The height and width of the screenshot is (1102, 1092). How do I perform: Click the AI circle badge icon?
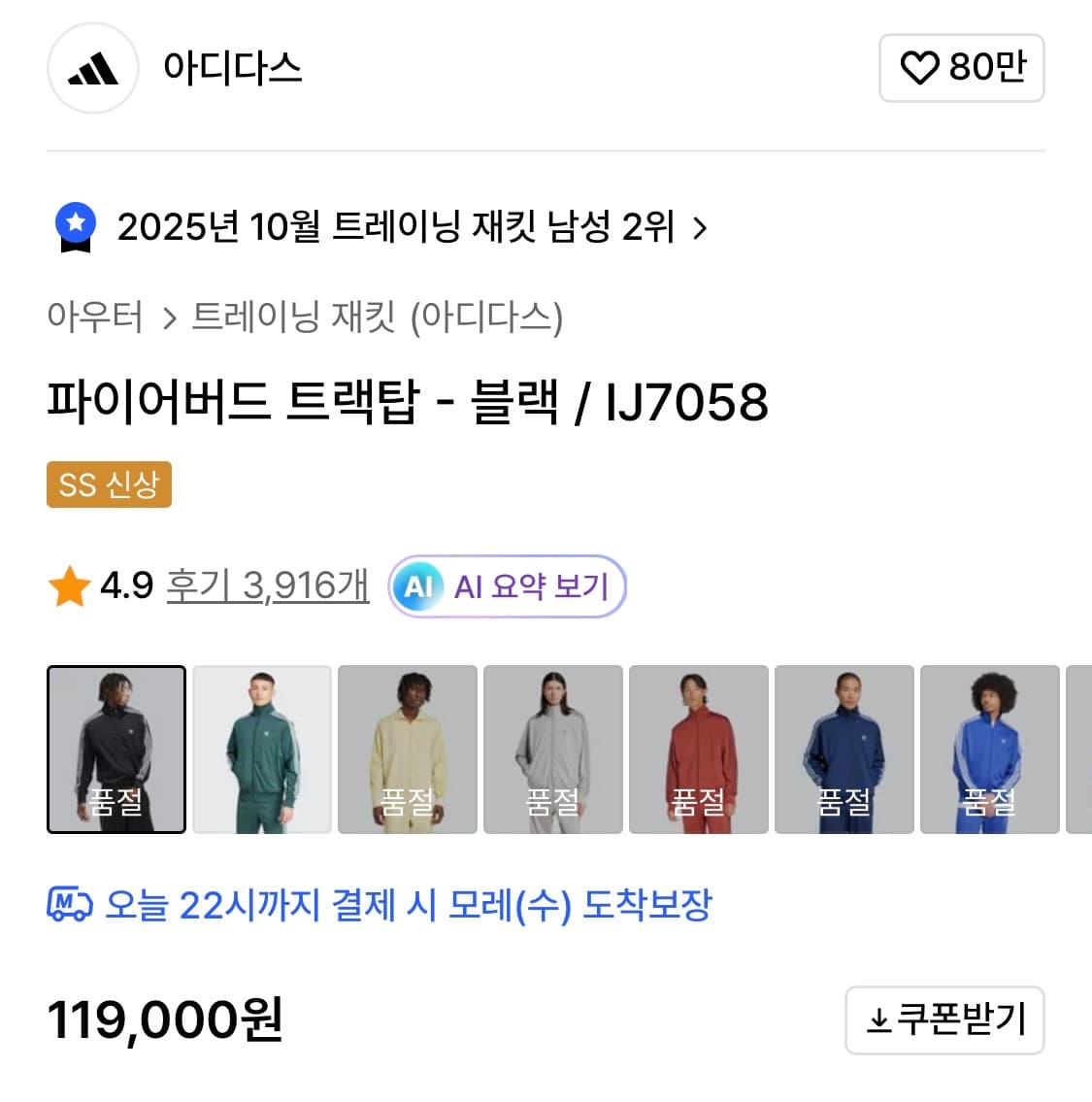tap(419, 585)
